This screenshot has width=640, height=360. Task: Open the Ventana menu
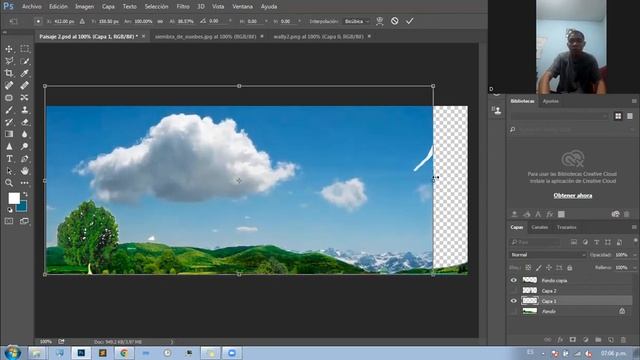(242, 7)
